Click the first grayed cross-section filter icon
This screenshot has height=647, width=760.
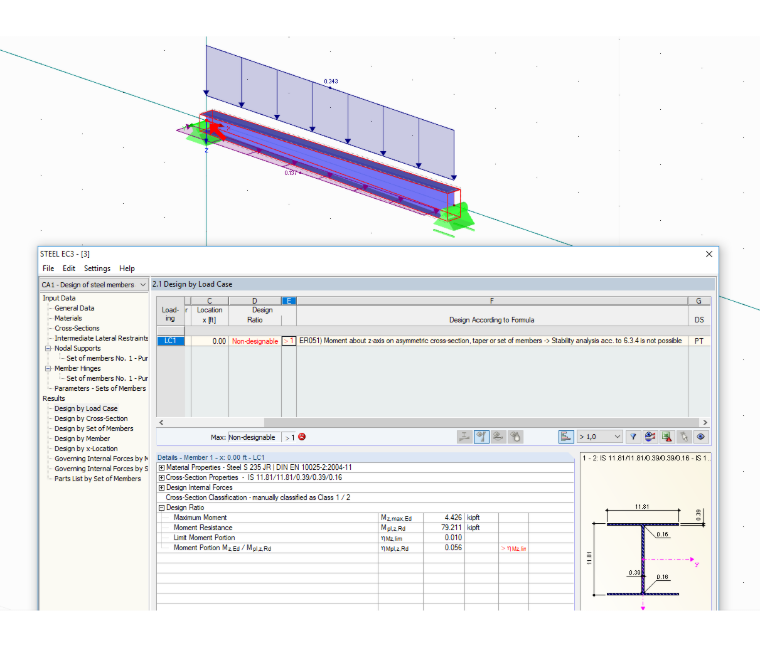pos(464,437)
